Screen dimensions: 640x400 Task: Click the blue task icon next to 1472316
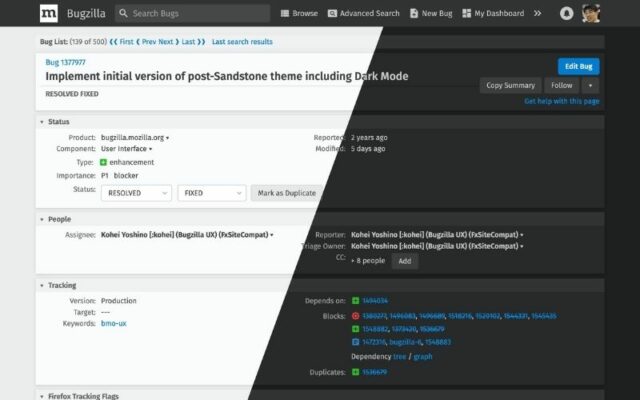356,342
